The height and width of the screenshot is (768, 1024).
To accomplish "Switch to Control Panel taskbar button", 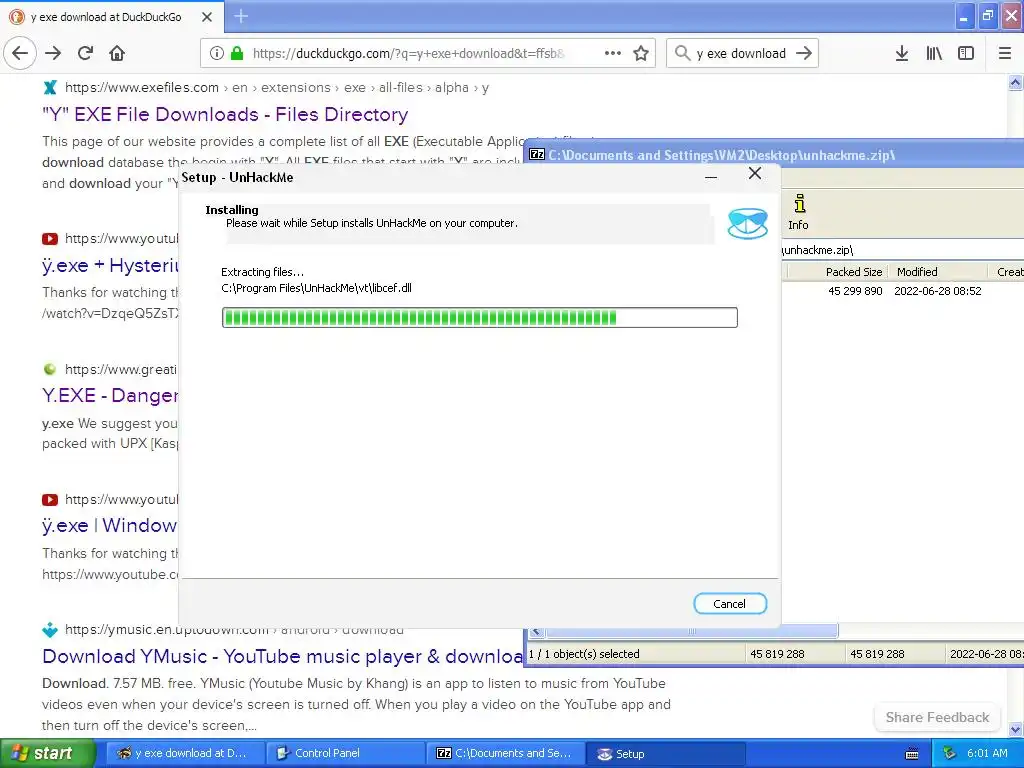I will pyautogui.click(x=346, y=754).
